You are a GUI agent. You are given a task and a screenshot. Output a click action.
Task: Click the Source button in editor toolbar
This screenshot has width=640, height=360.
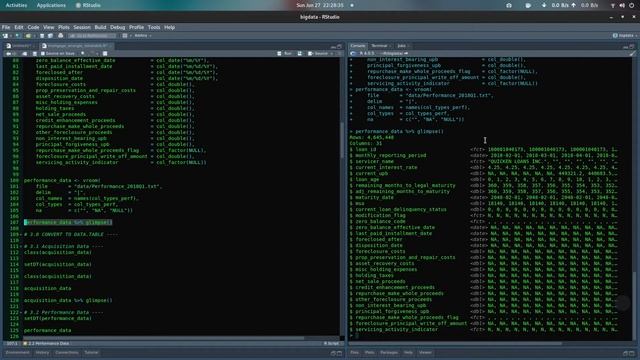(x=318, y=53)
